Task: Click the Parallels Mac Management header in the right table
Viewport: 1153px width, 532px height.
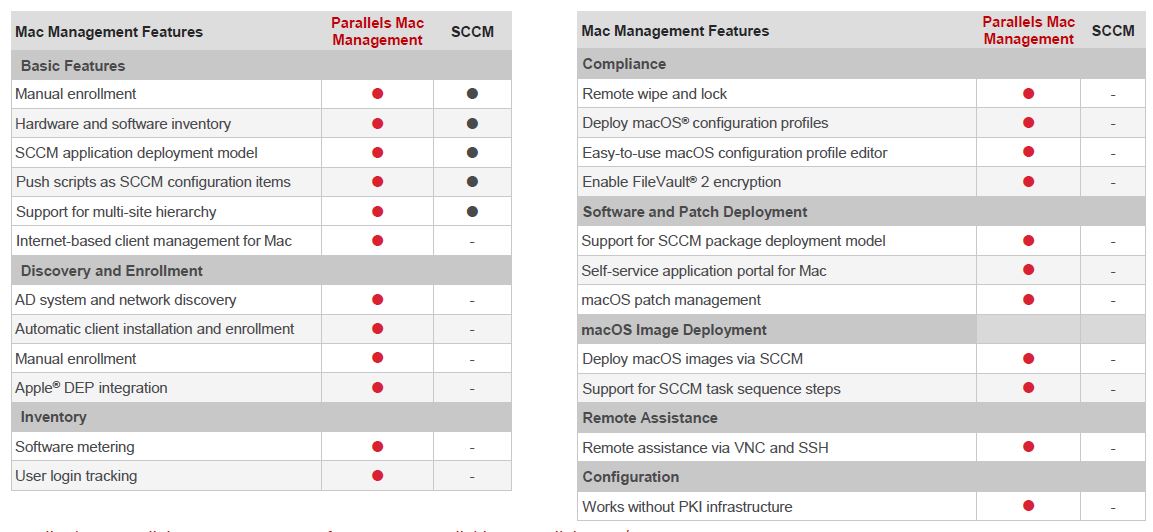Action: click(1028, 30)
